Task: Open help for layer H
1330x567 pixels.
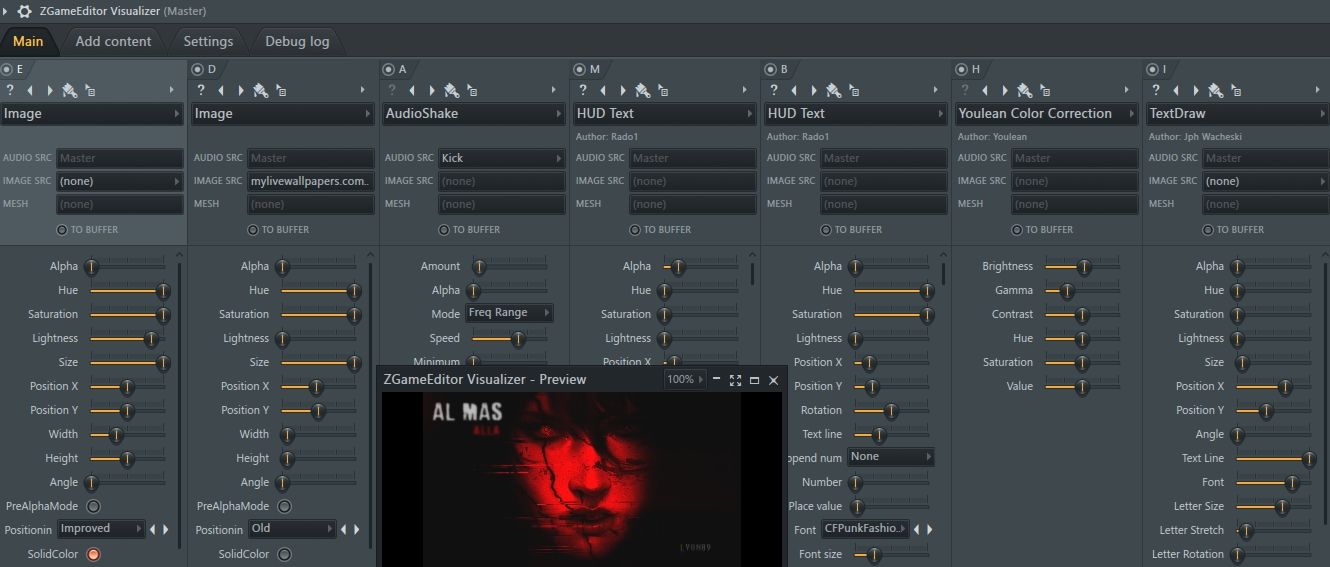Action: coord(965,90)
